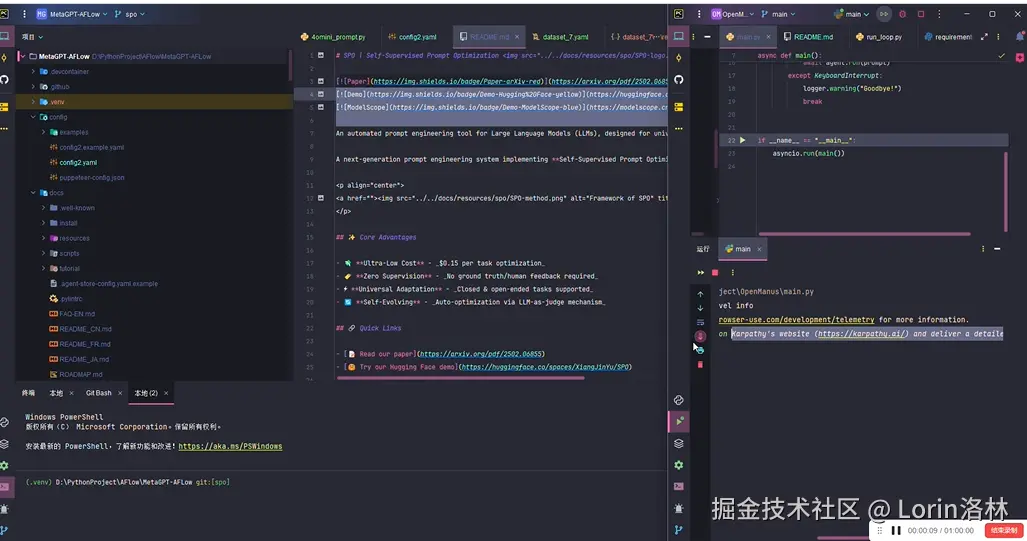The image size is (1027, 541).
Task: Stop running process in OpenManus top toolbar
Action: 921,14
